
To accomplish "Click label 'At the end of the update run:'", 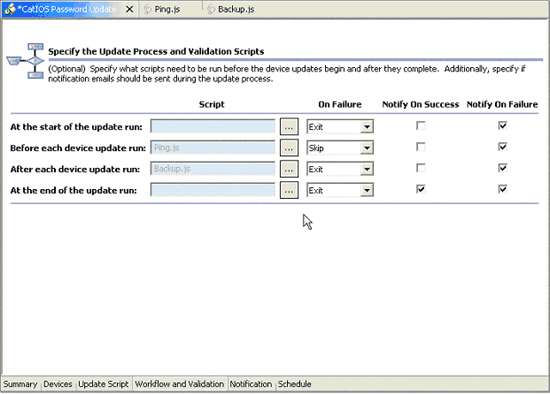I will (x=73, y=191).
